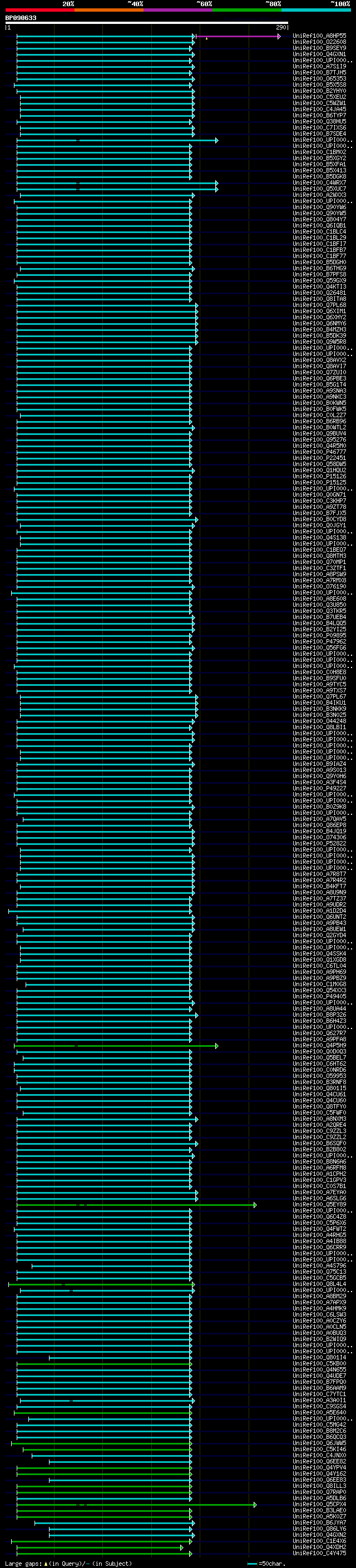
Task: Select hit label UniRef100_O65353
Action: [319, 78]
